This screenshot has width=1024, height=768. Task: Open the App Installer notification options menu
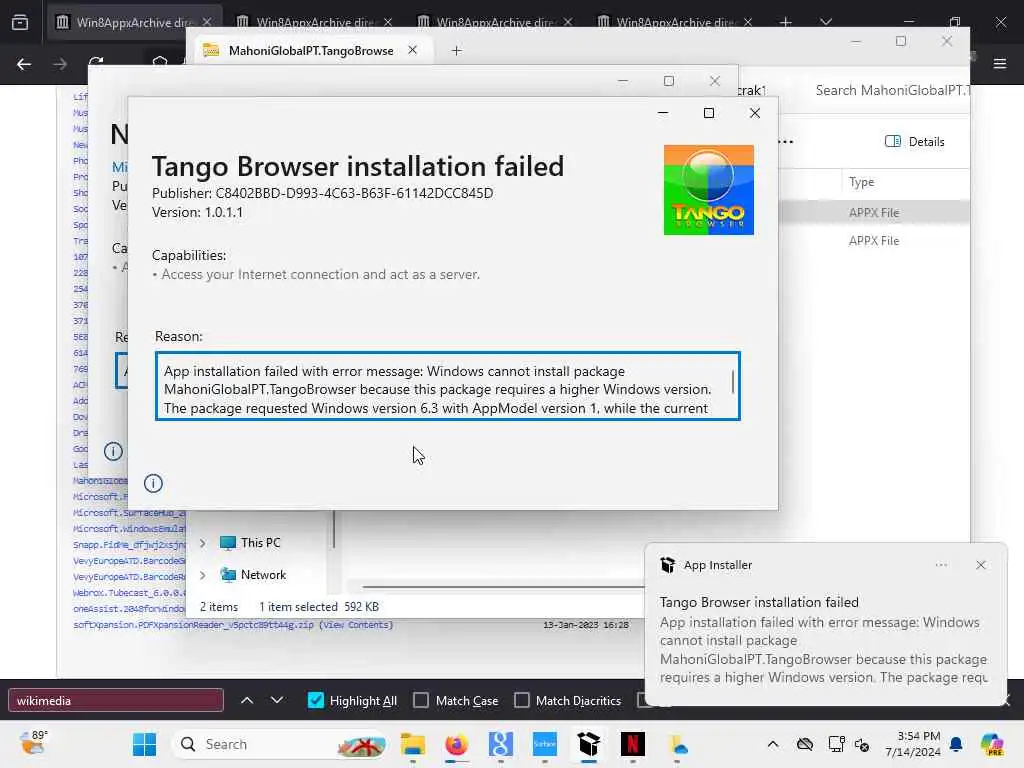point(941,565)
